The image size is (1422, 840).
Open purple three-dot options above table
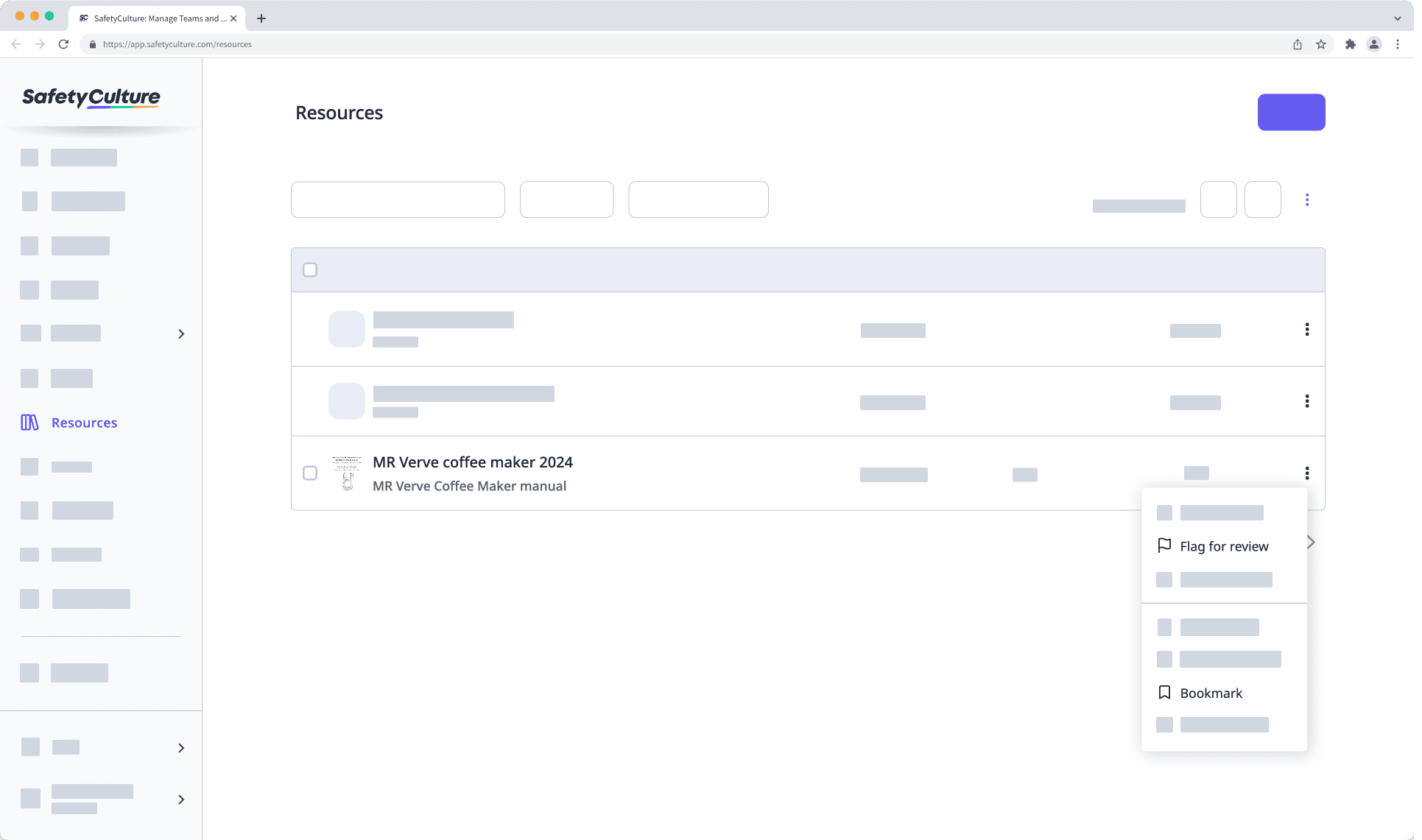1307,200
